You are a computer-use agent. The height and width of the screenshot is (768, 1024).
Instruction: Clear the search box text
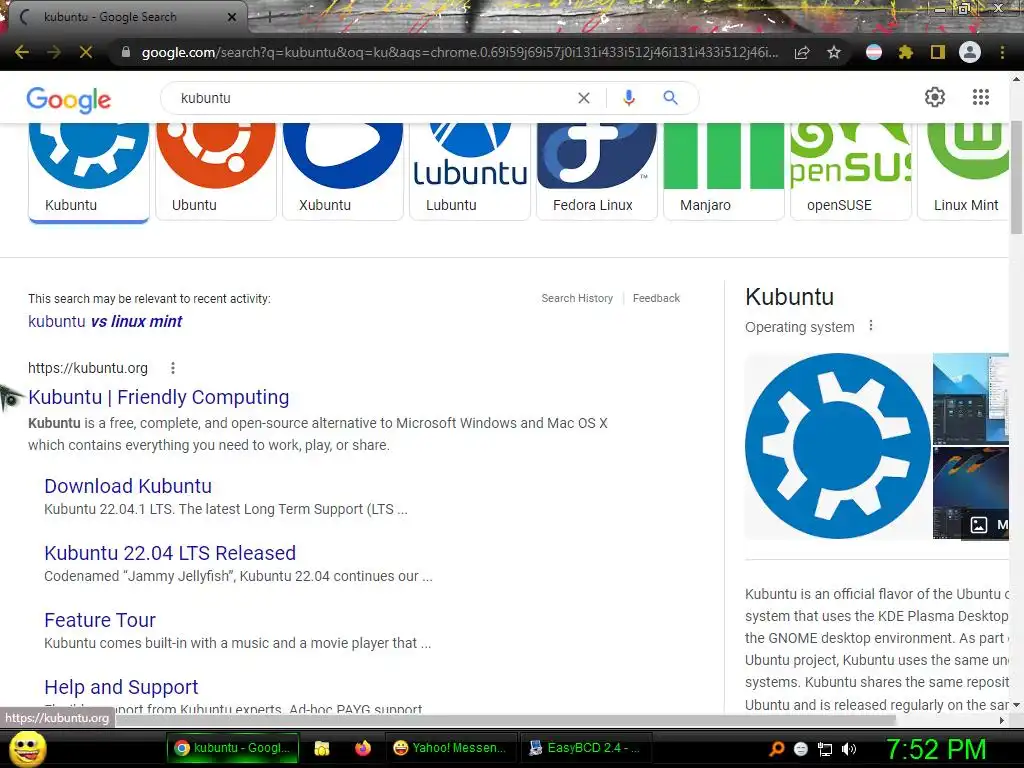tap(584, 98)
